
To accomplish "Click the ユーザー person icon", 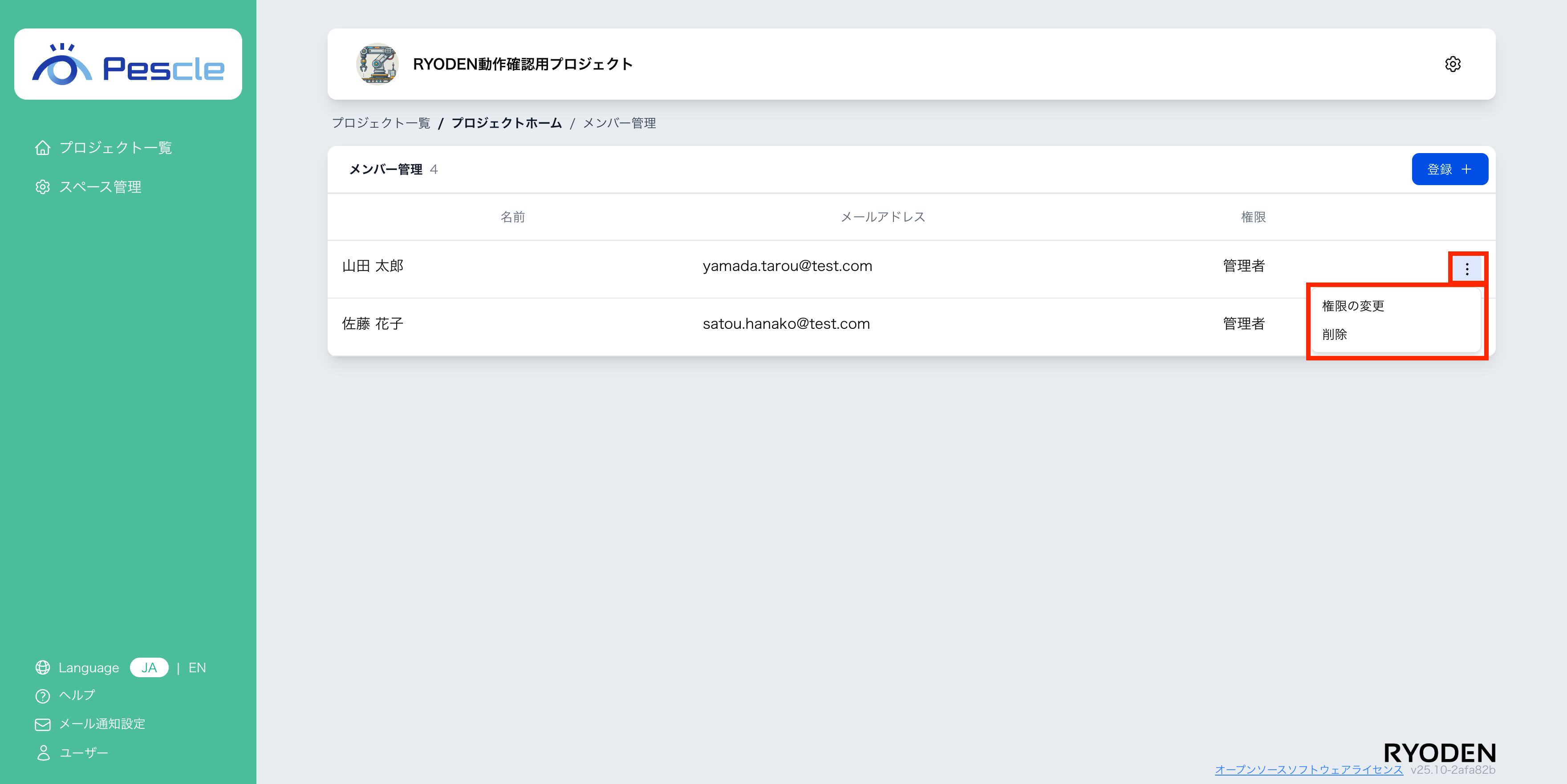I will 43,752.
